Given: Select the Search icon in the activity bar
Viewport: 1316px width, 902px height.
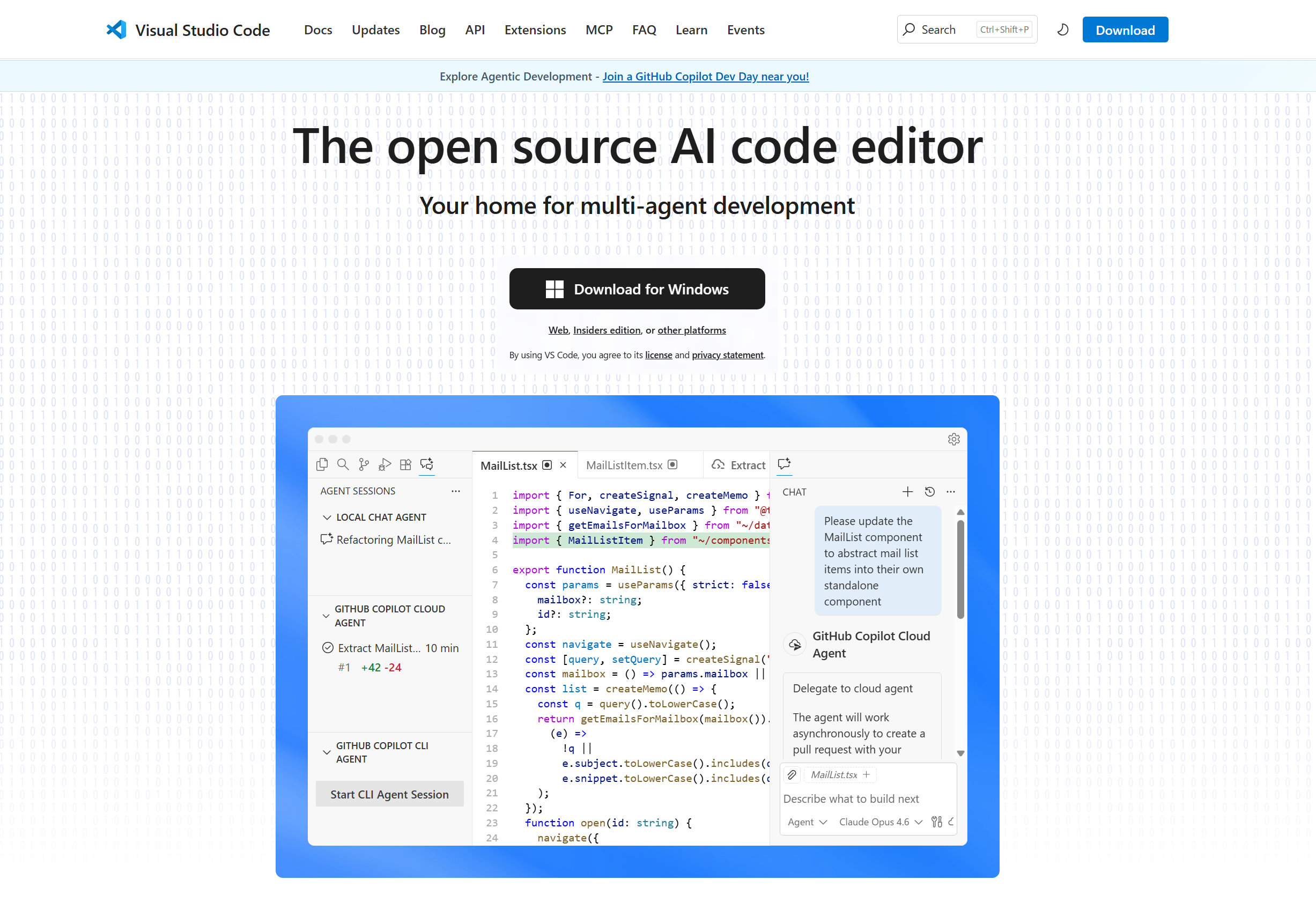Looking at the screenshot, I should 343,464.
